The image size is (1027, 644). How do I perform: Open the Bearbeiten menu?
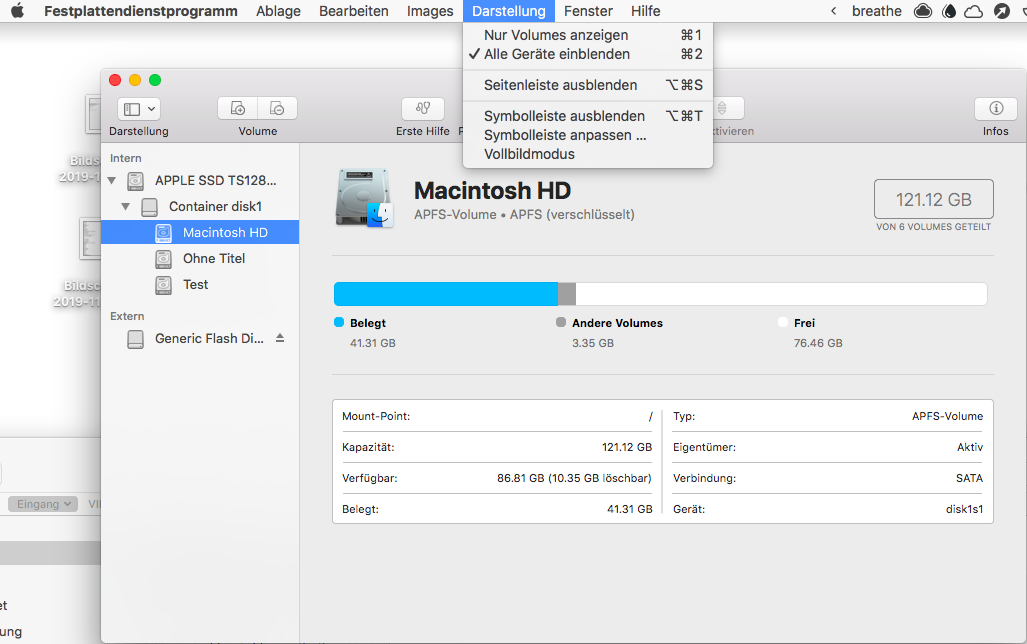[354, 11]
